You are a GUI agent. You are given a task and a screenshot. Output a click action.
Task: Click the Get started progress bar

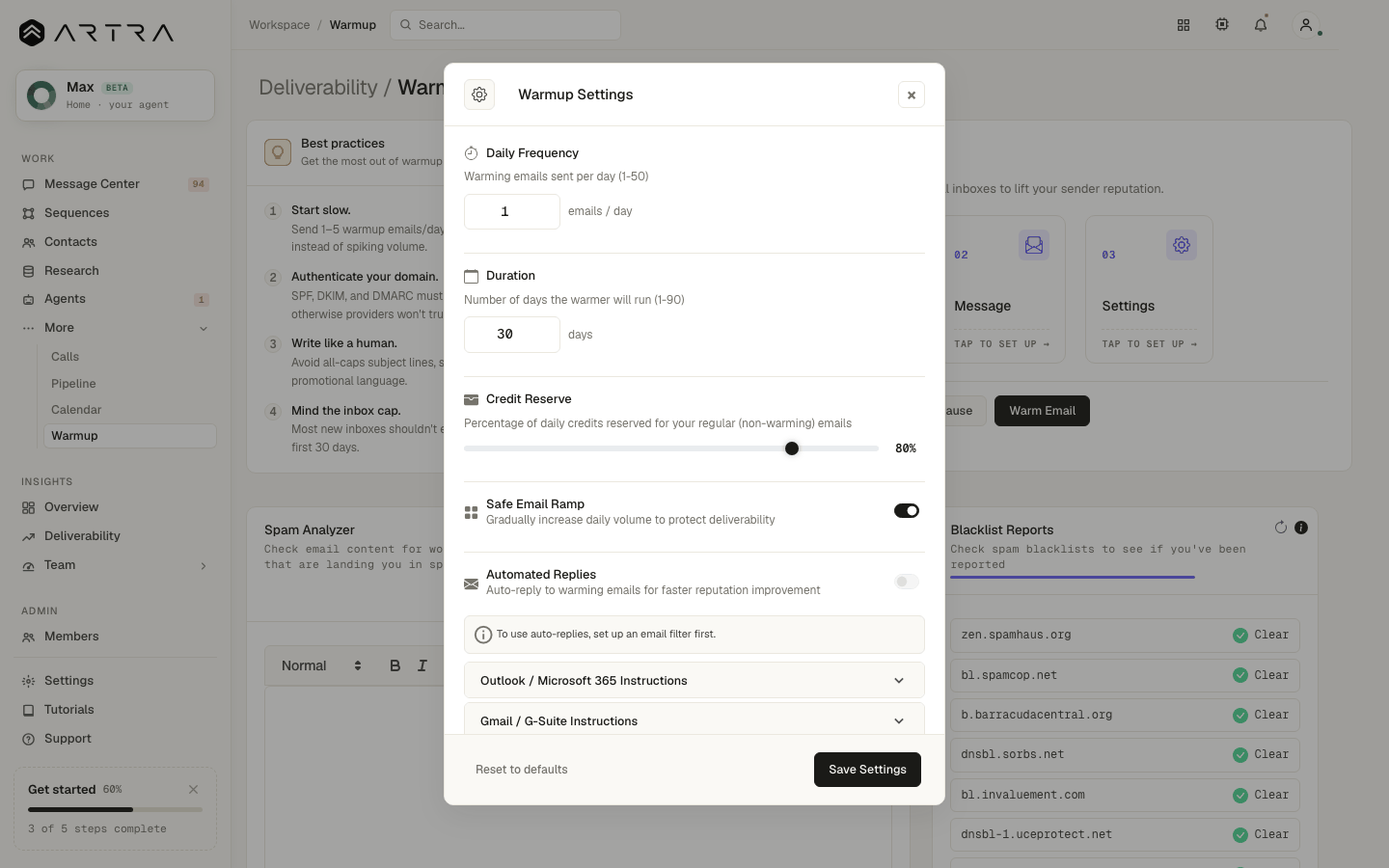(x=115, y=809)
